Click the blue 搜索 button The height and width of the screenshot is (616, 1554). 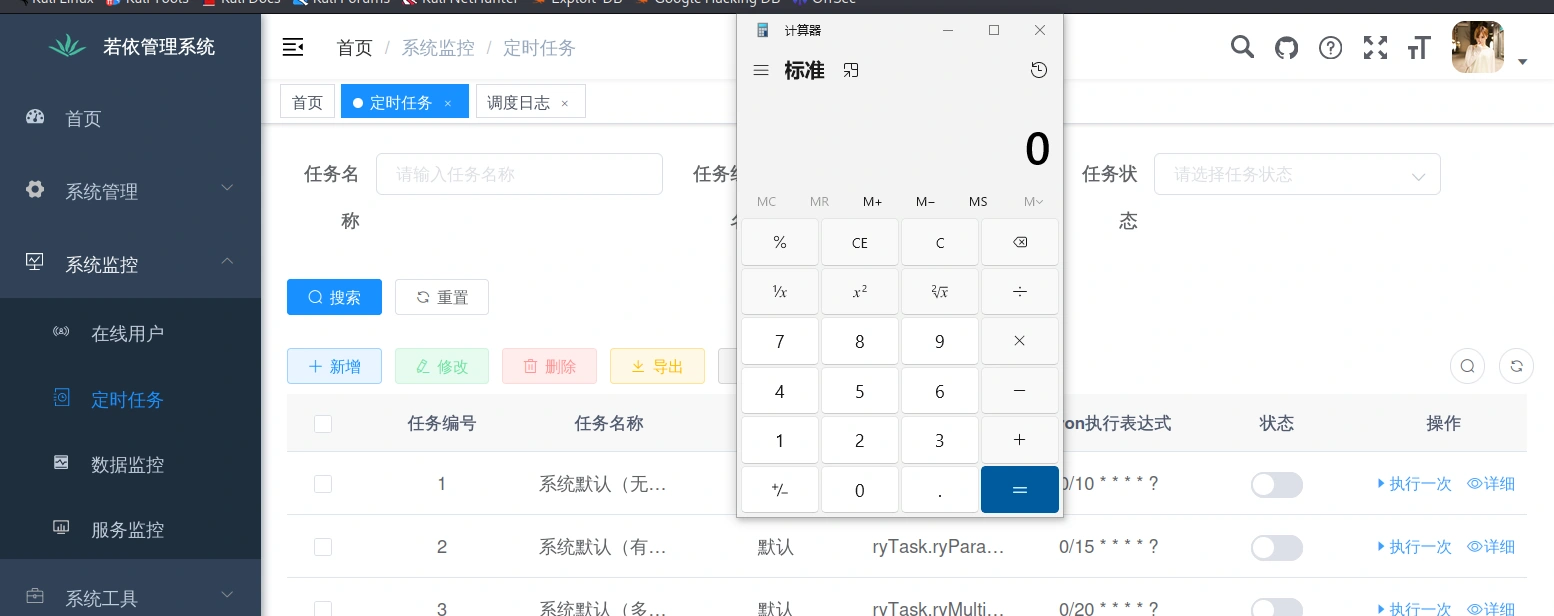click(x=334, y=297)
